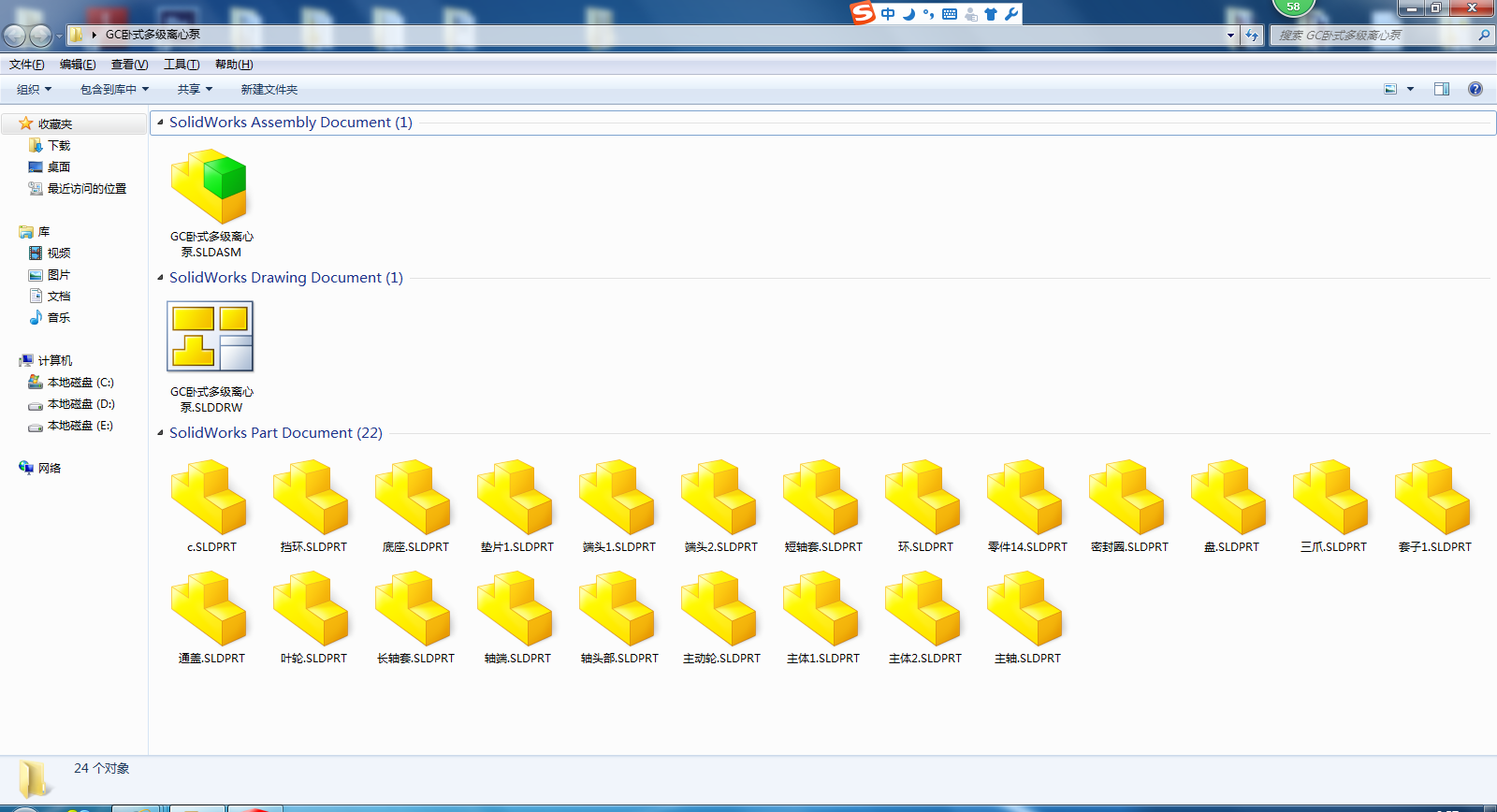Open the 组织 dropdown menu
Screen dimensions: 1497x812
point(35,90)
